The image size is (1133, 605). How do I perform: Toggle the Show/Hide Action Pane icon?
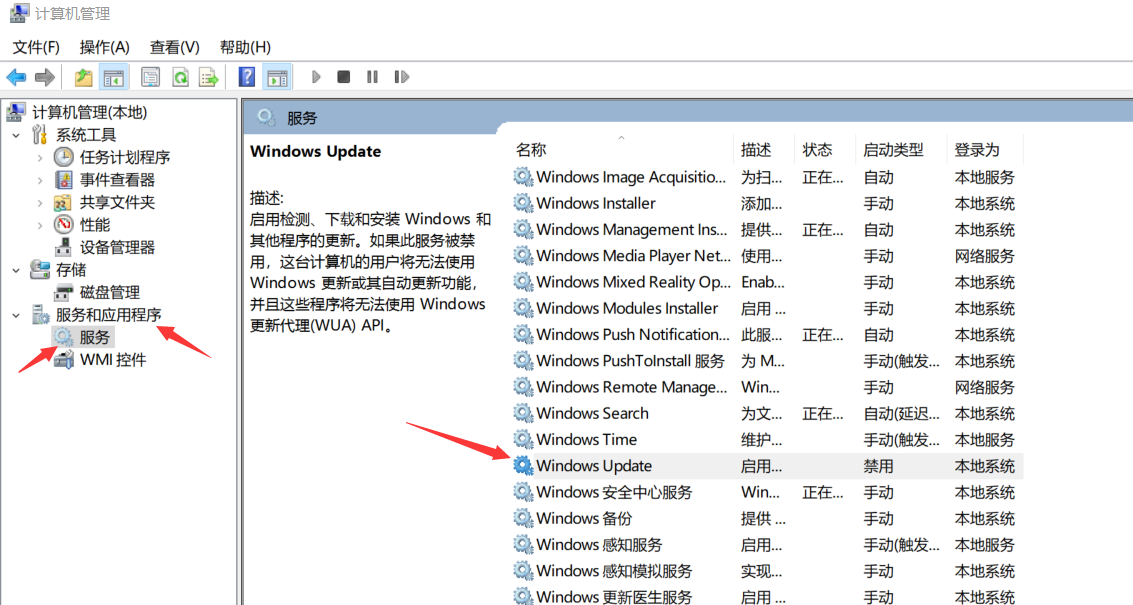pyautogui.click(x=277, y=77)
